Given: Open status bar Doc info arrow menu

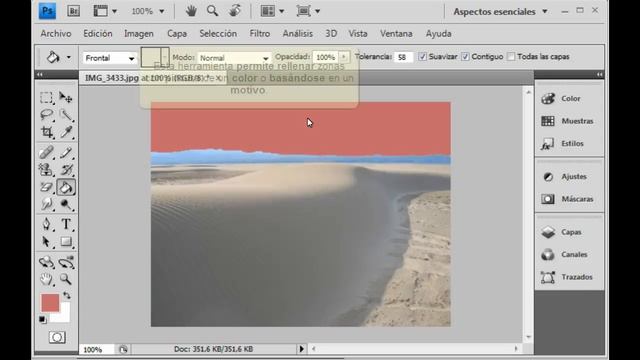Looking at the screenshot, I should tap(302, 349).
